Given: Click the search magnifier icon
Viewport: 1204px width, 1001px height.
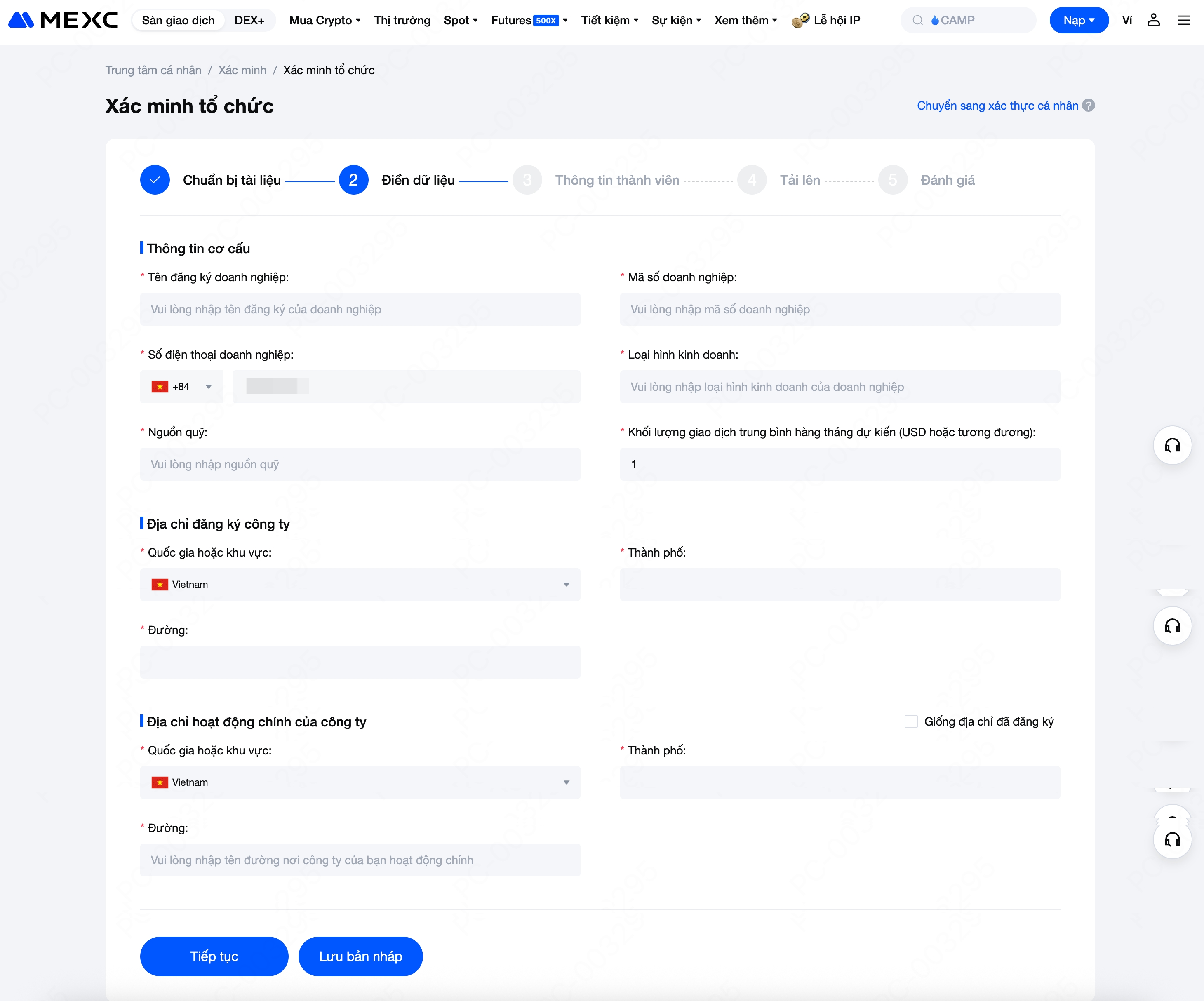Looking at the screenshot, I should (918, 20).
